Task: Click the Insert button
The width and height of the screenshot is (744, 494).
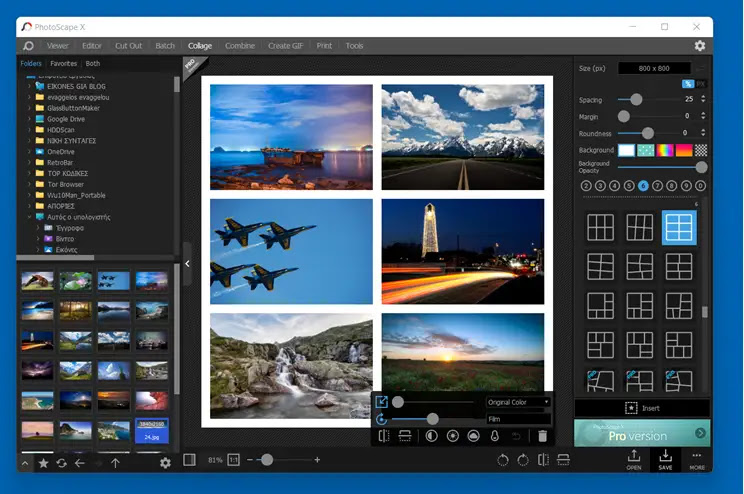Action: [642, 408]
